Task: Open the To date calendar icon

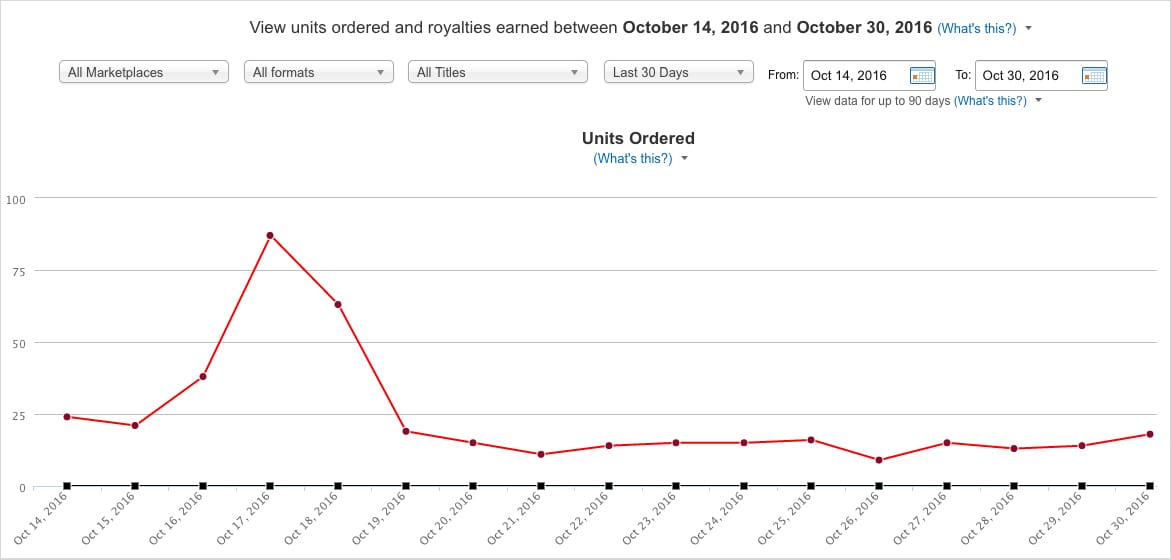Action: pyautogui.click(x=1094, y=75)
